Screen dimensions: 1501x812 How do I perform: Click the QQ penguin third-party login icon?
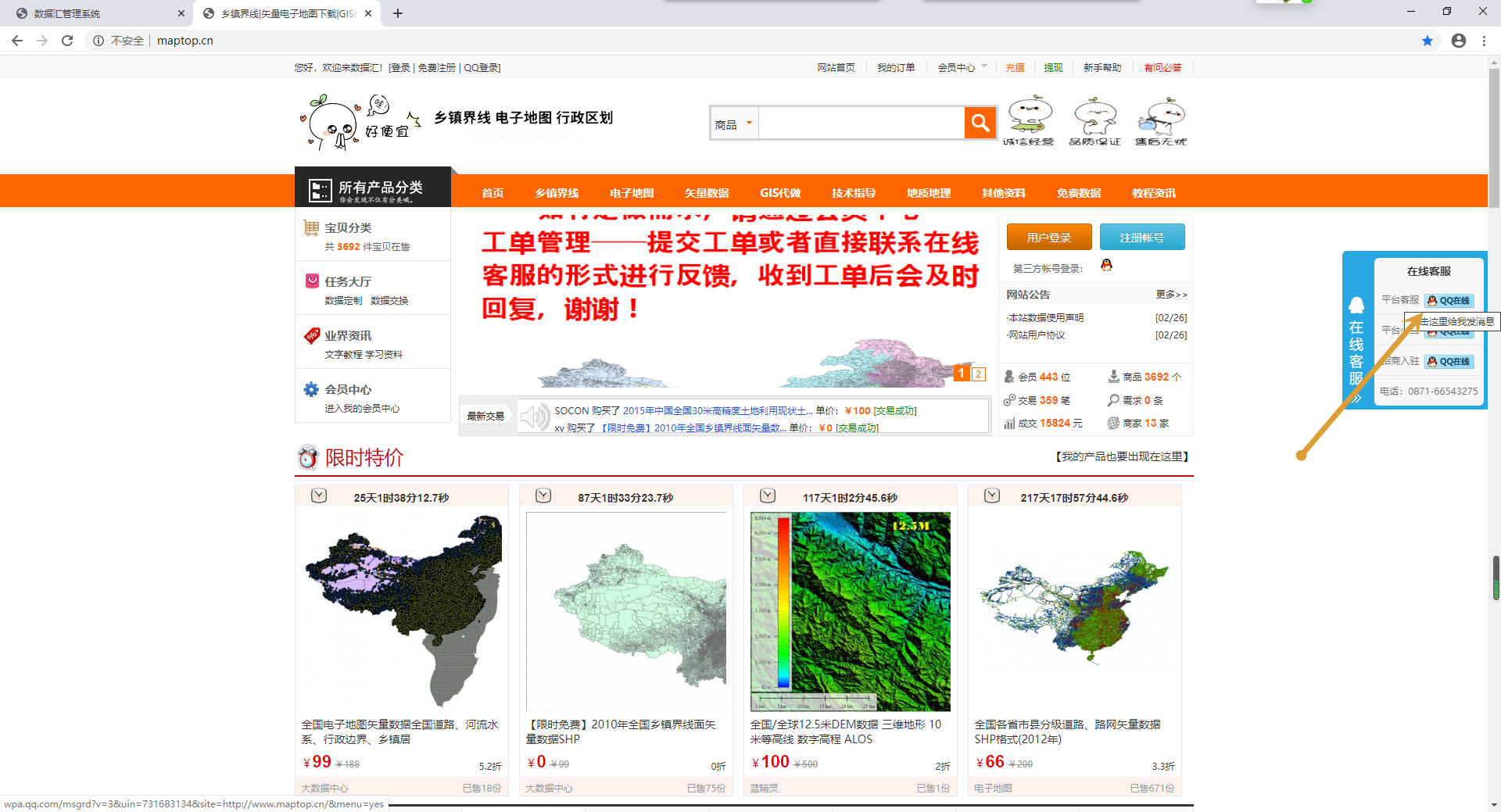pyautogui.click(x=1106, y=266)
